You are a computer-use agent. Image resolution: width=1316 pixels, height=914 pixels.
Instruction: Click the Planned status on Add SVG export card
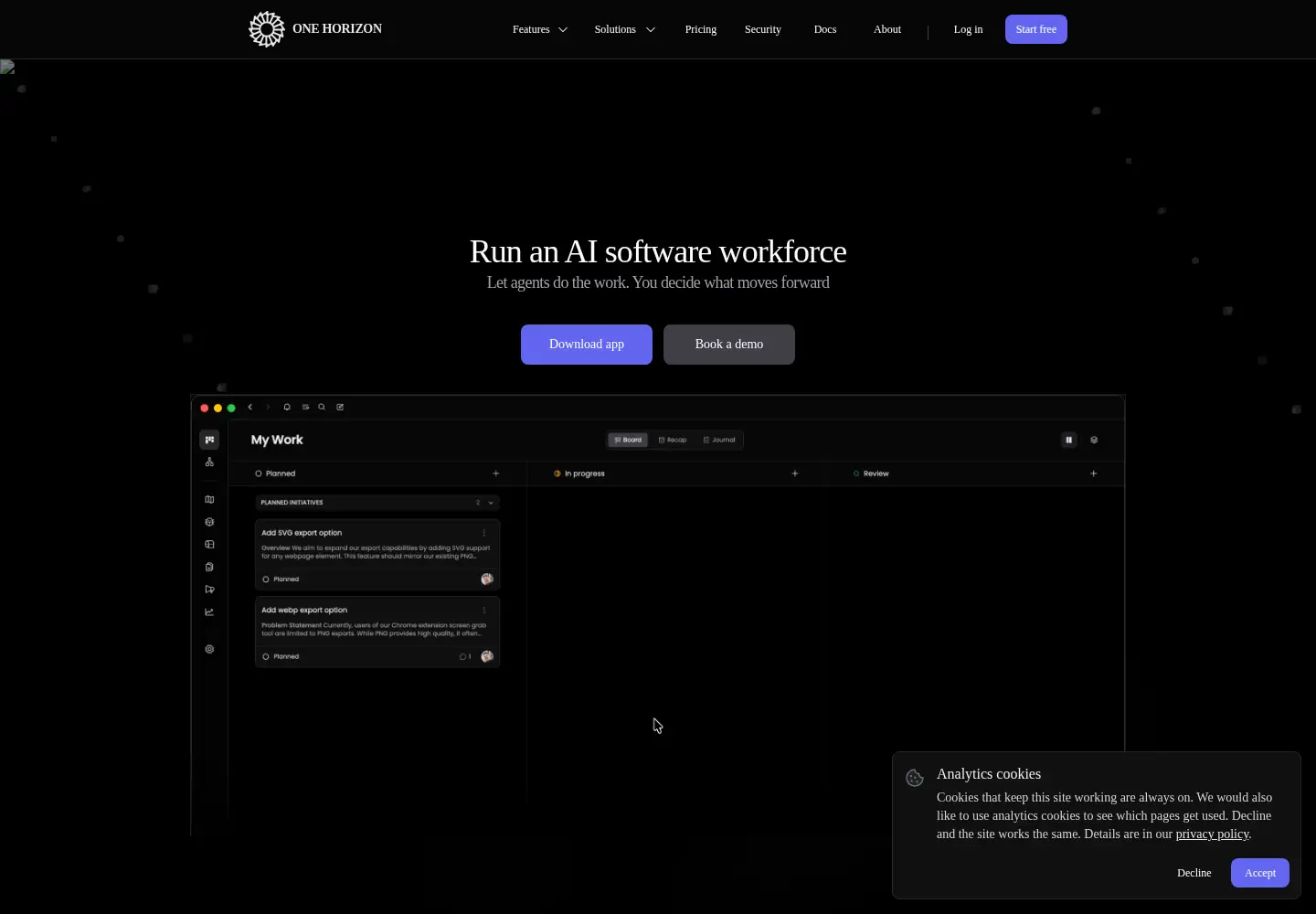(x=281, y=579)
